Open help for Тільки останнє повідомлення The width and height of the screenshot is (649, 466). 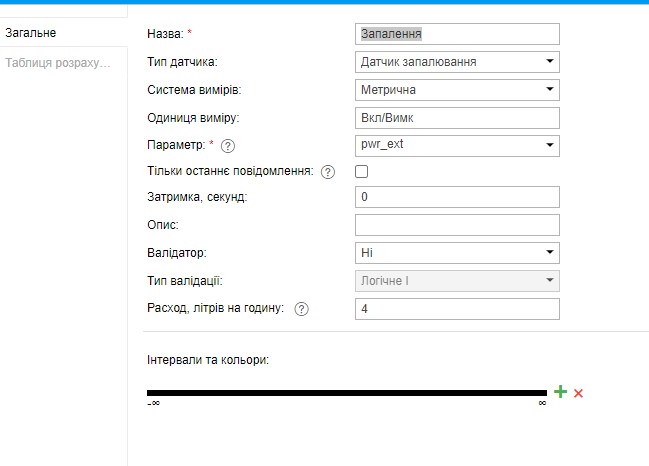click(x=328, y=172)
